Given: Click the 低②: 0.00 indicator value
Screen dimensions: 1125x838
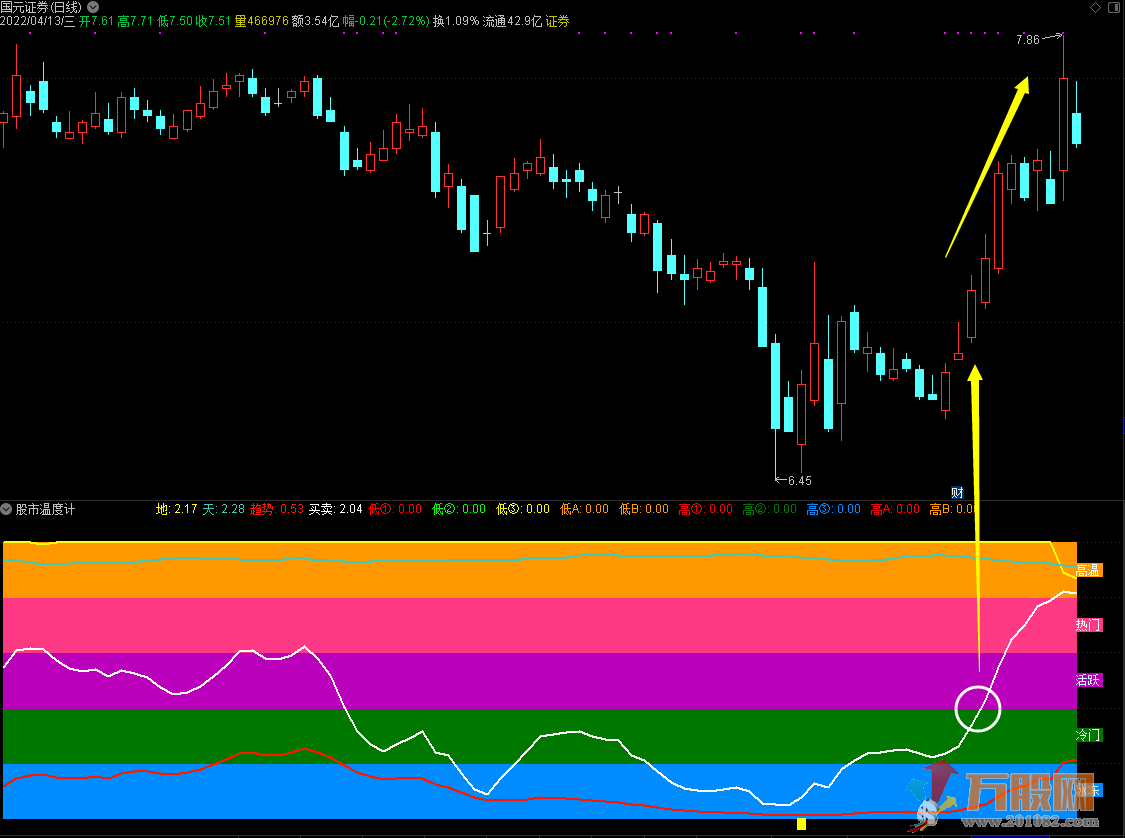Looking at the screenshot, I should [459, 509].
